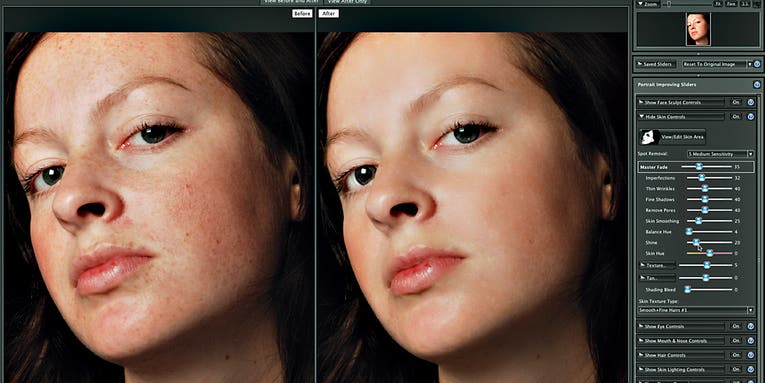The width and height of the screenshot is (765, 383).
Task: Open Reset To Original Image dropdown
Action: point(717,64)
